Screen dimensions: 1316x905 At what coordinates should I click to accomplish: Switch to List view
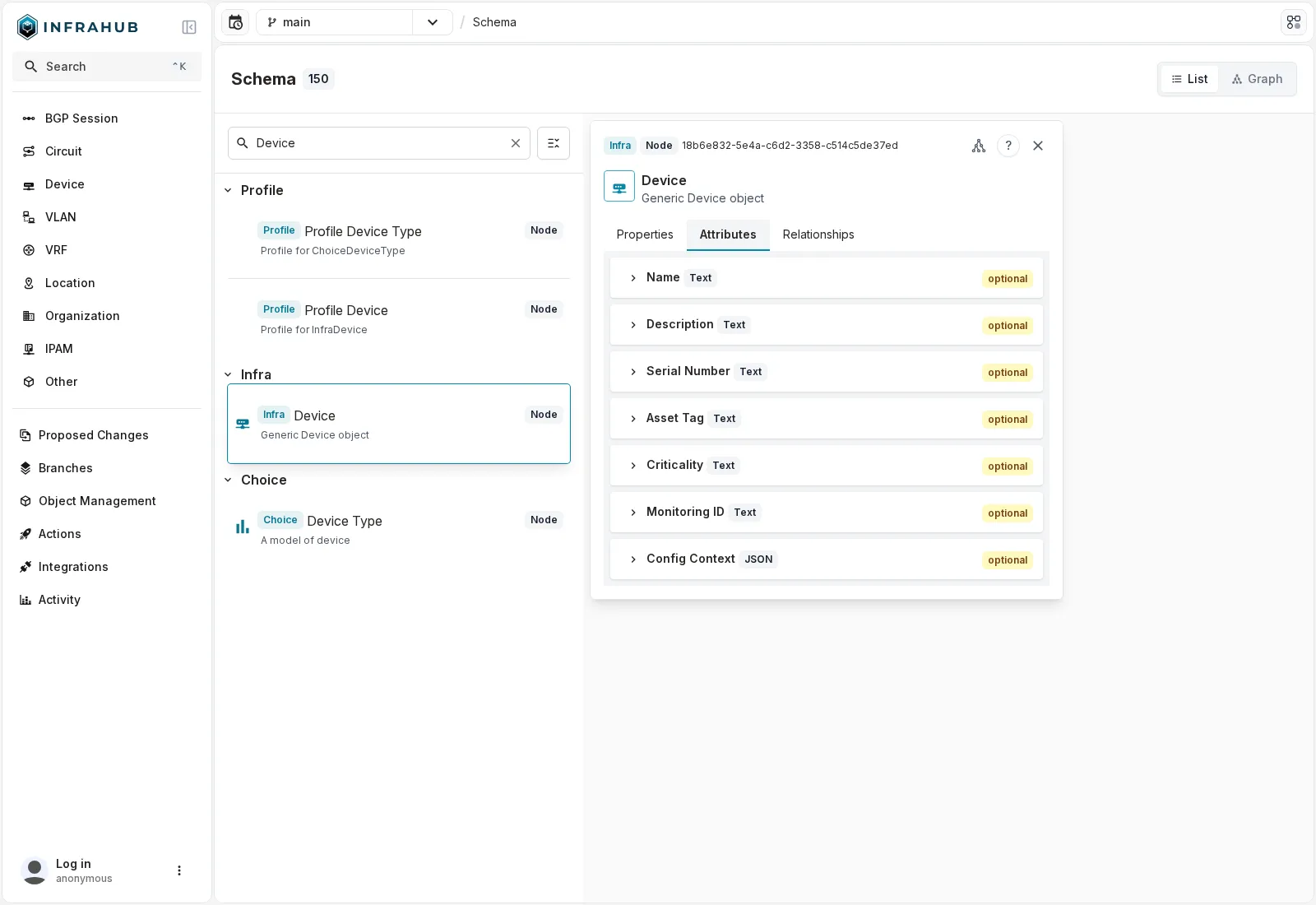pyautogui.click(x=1190, y=79)
